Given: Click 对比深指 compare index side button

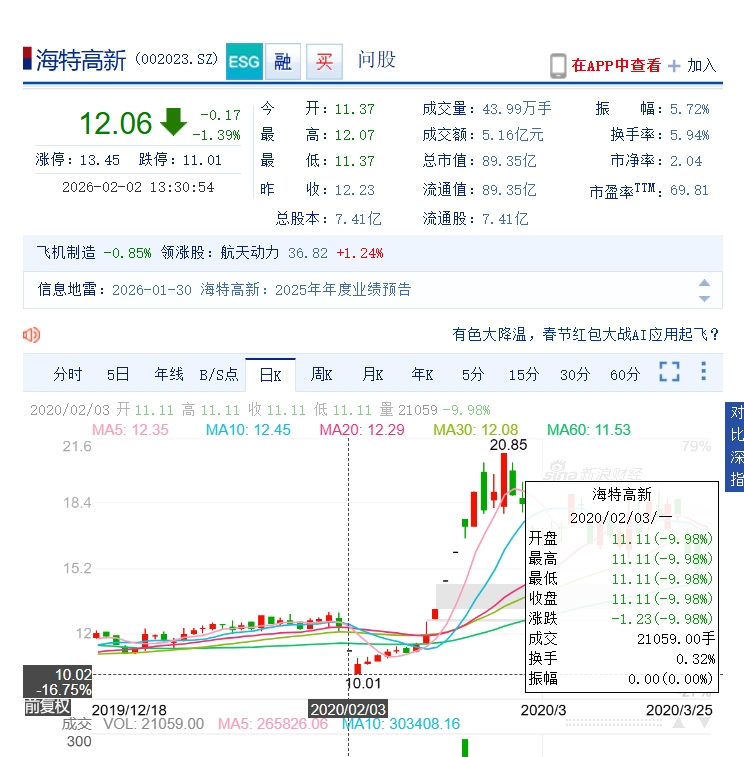Looking at the screenshot, I should 736,447.
